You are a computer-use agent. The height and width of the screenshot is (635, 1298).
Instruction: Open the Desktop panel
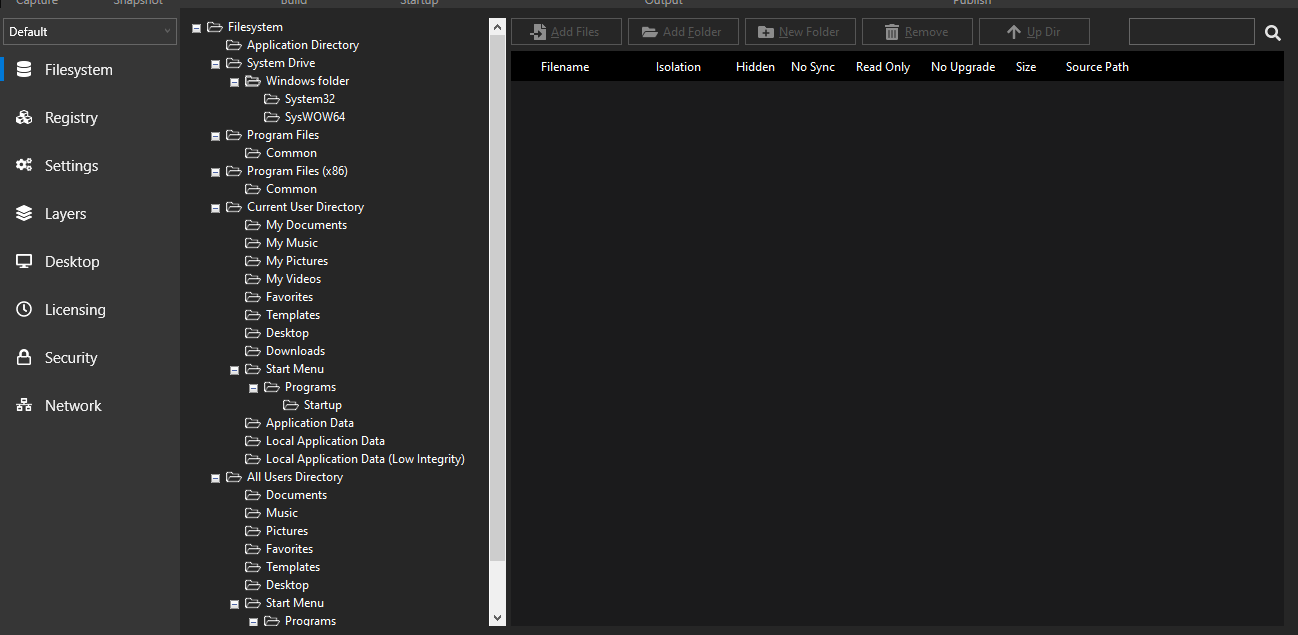point(69,261)
